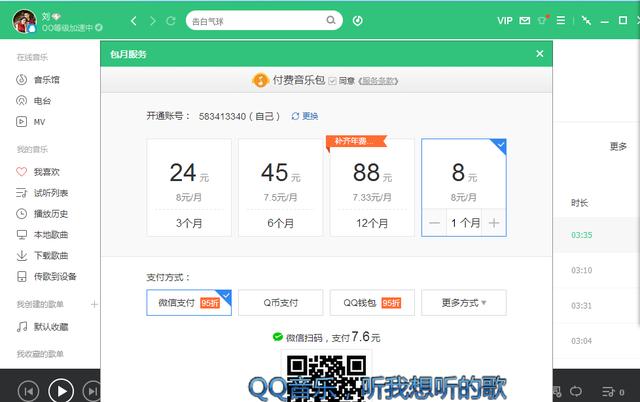Select the 88元 12个月 plan
This screenshot has height=402, width=640.
372,188
